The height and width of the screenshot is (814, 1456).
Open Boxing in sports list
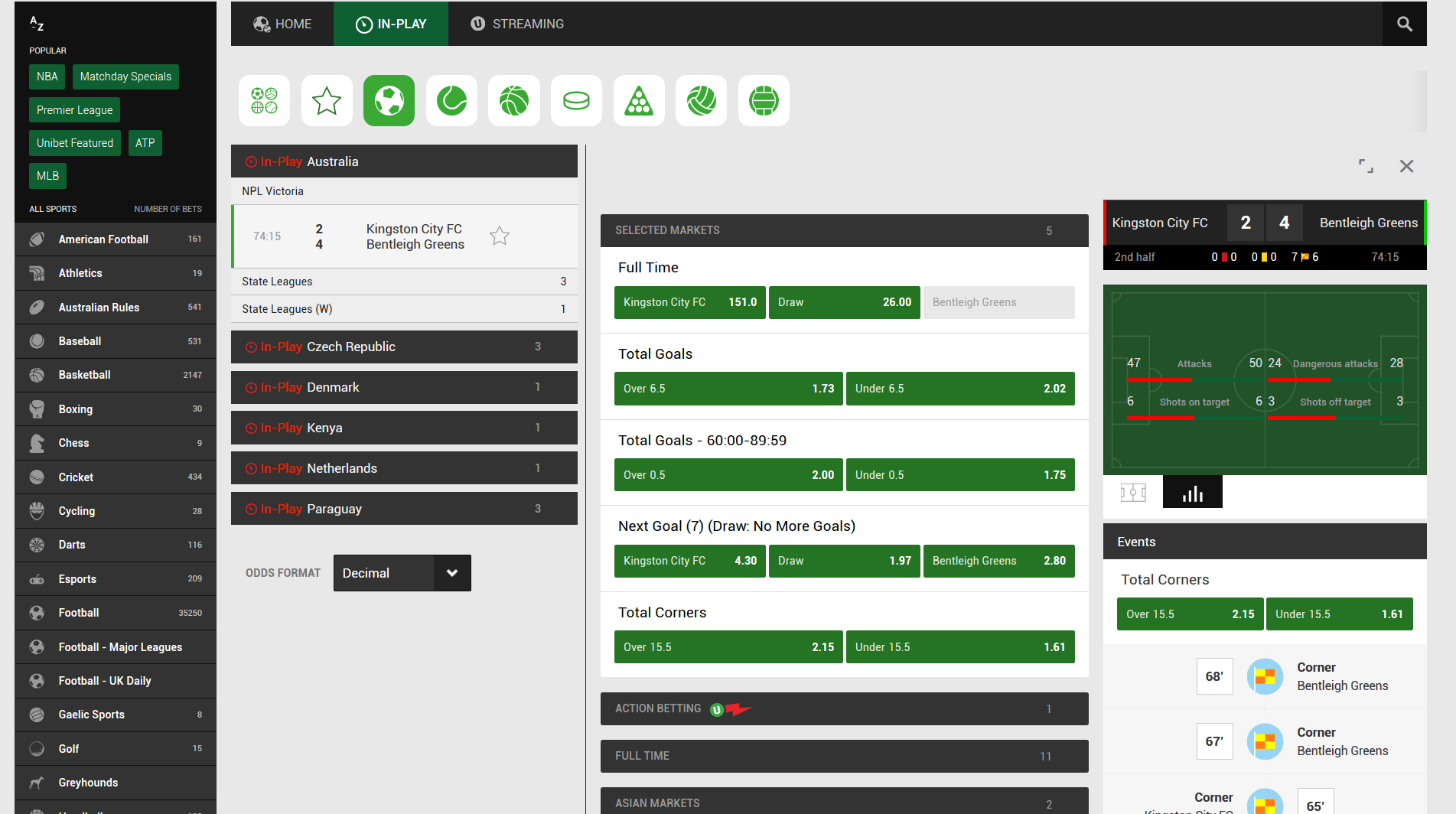116,409
